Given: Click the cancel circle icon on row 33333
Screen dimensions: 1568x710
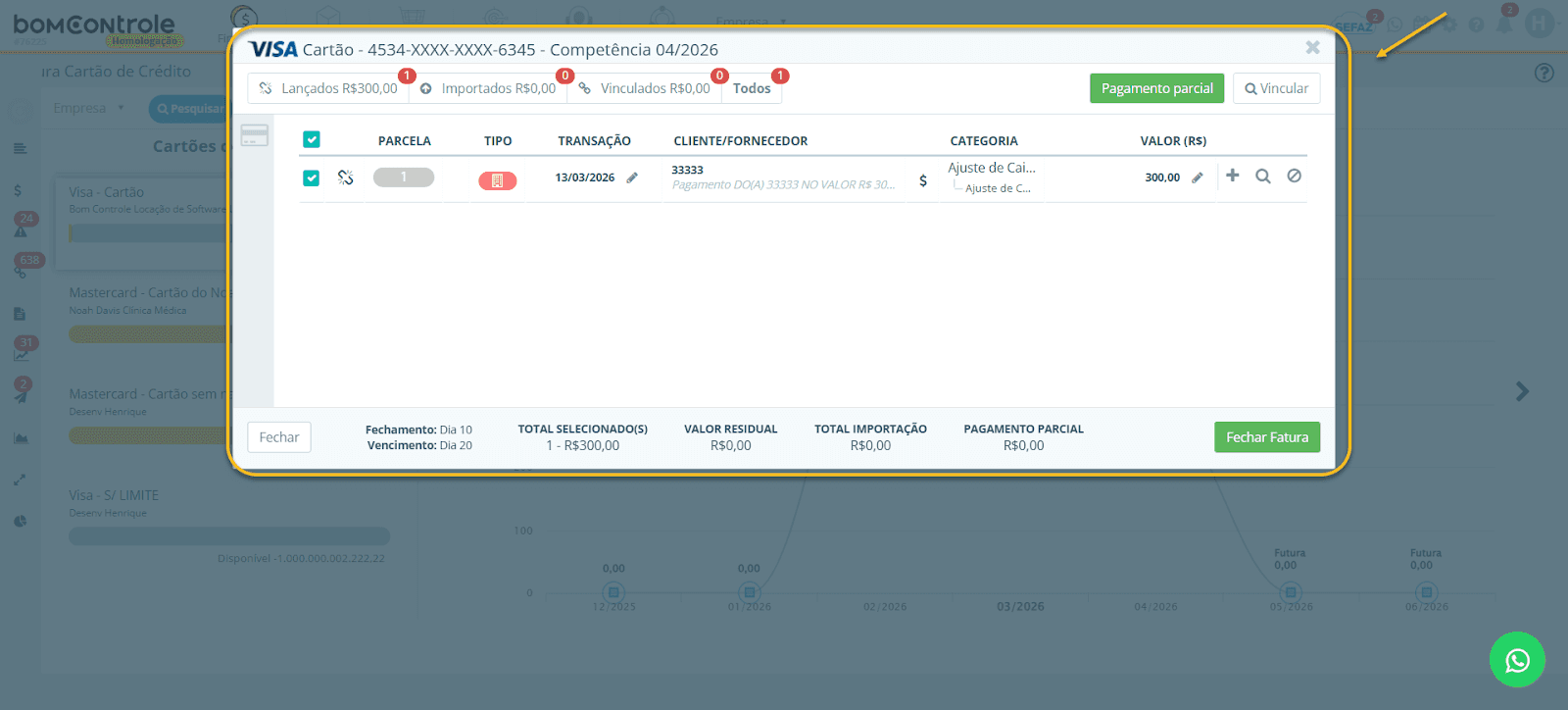Looking at the screenshot, I should 1295,176.
